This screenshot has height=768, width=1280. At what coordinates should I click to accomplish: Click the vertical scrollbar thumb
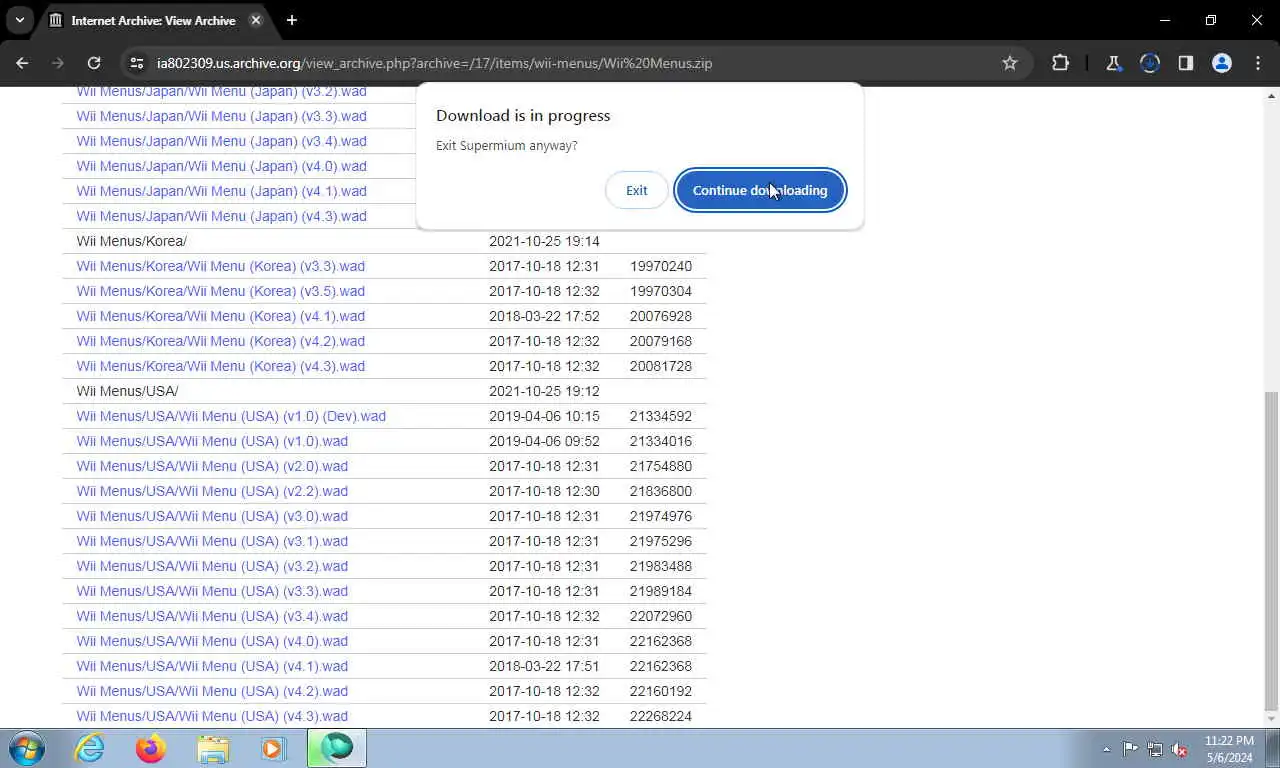(x=1271, y=550)
